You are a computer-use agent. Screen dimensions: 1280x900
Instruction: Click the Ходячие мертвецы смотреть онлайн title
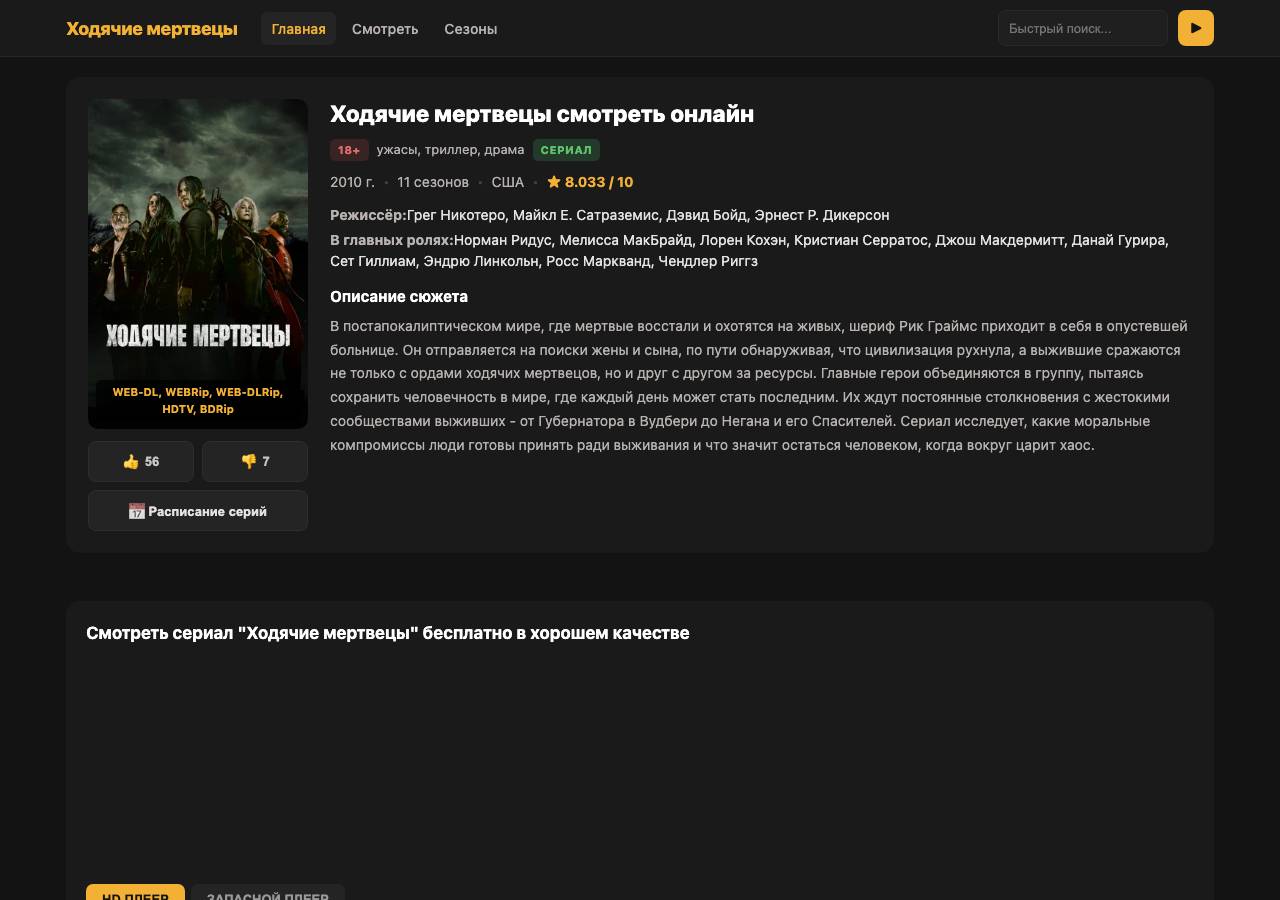[x=542, y=114]
